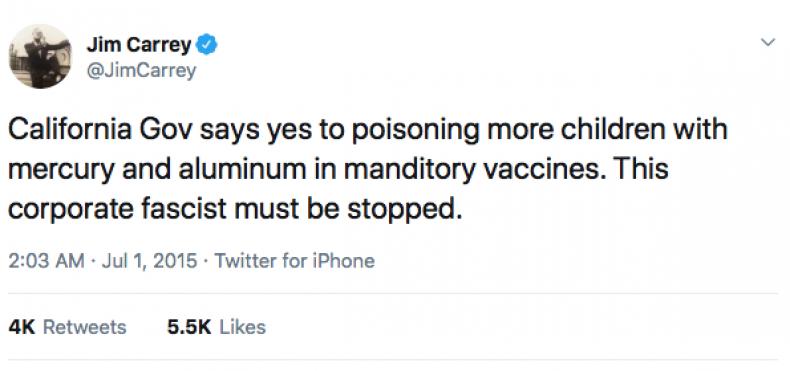Expand the tweet options chevron menu
790x371 pixels.
click(767, 43)
